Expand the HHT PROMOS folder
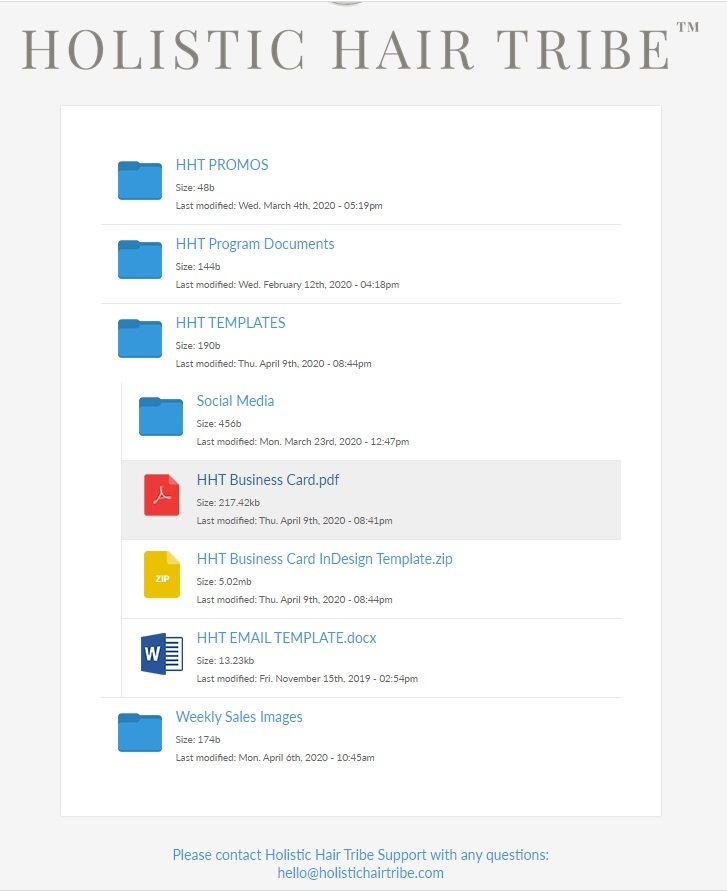The width and height of the screenshot is (727, 893). point(222,165)
